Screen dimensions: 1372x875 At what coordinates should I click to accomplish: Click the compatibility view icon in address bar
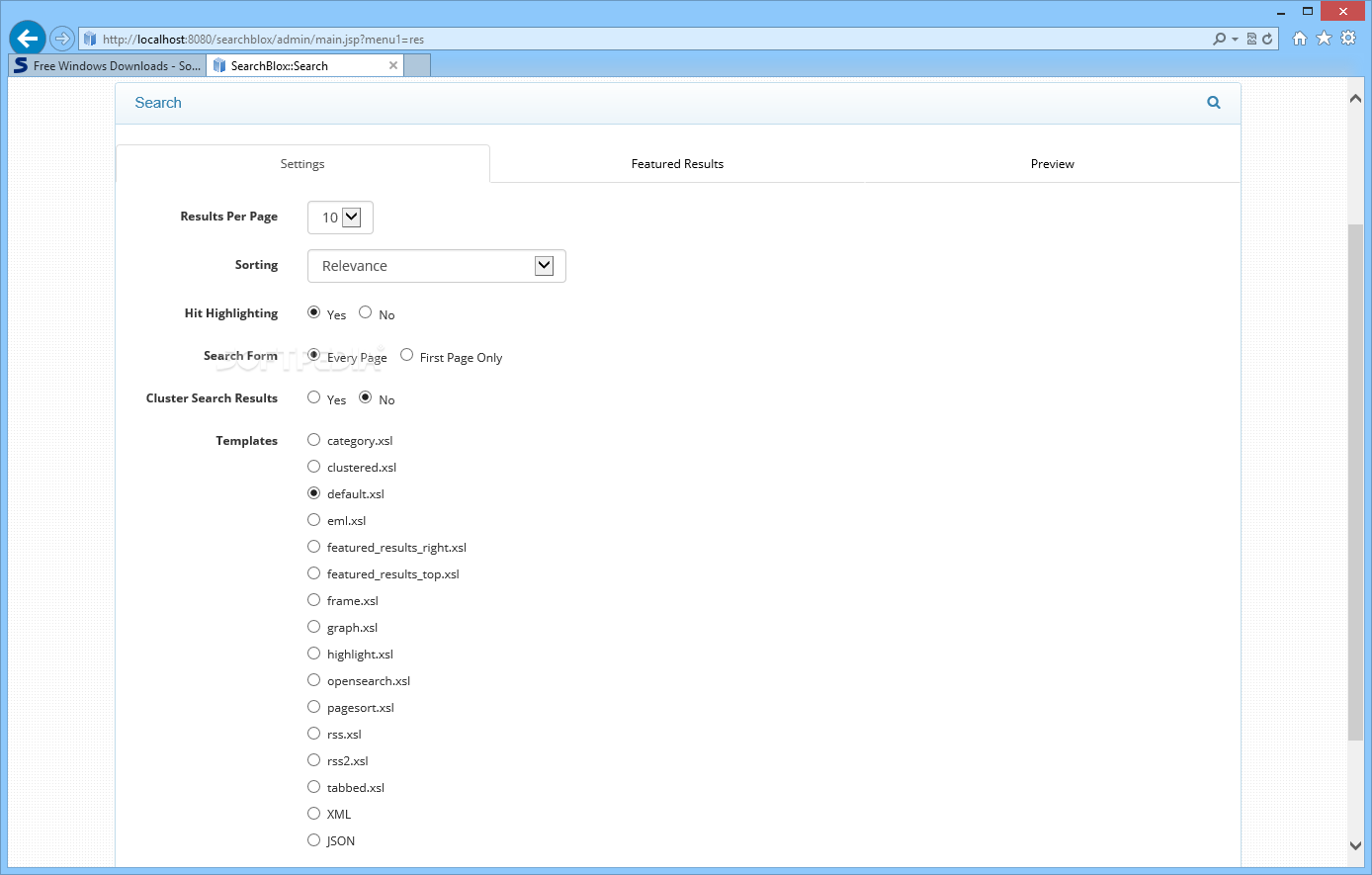(1251, 39)
